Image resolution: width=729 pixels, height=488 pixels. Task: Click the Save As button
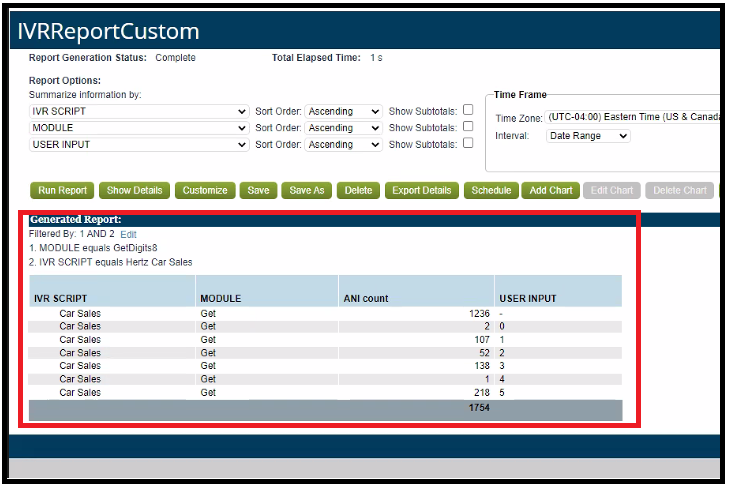[307, 191]
